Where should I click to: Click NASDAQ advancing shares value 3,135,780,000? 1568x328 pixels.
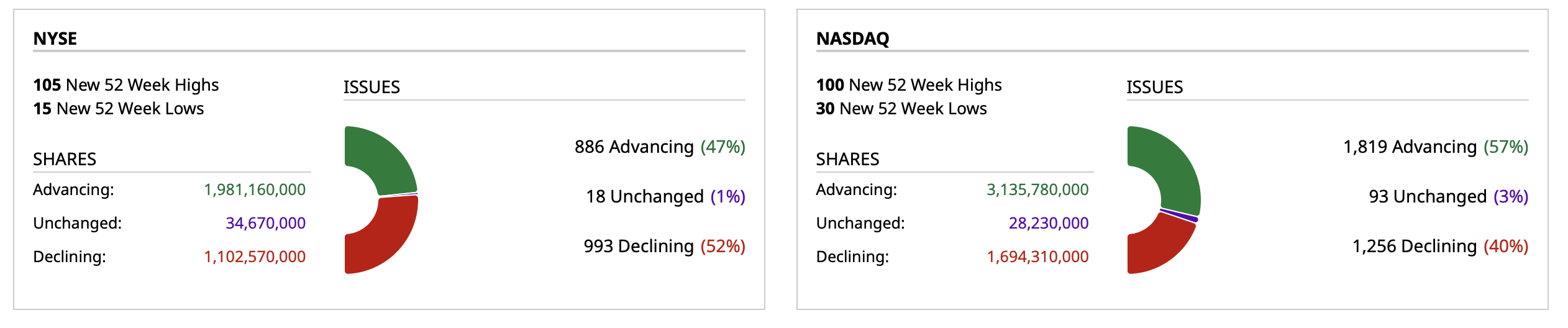pos(1037,189)
